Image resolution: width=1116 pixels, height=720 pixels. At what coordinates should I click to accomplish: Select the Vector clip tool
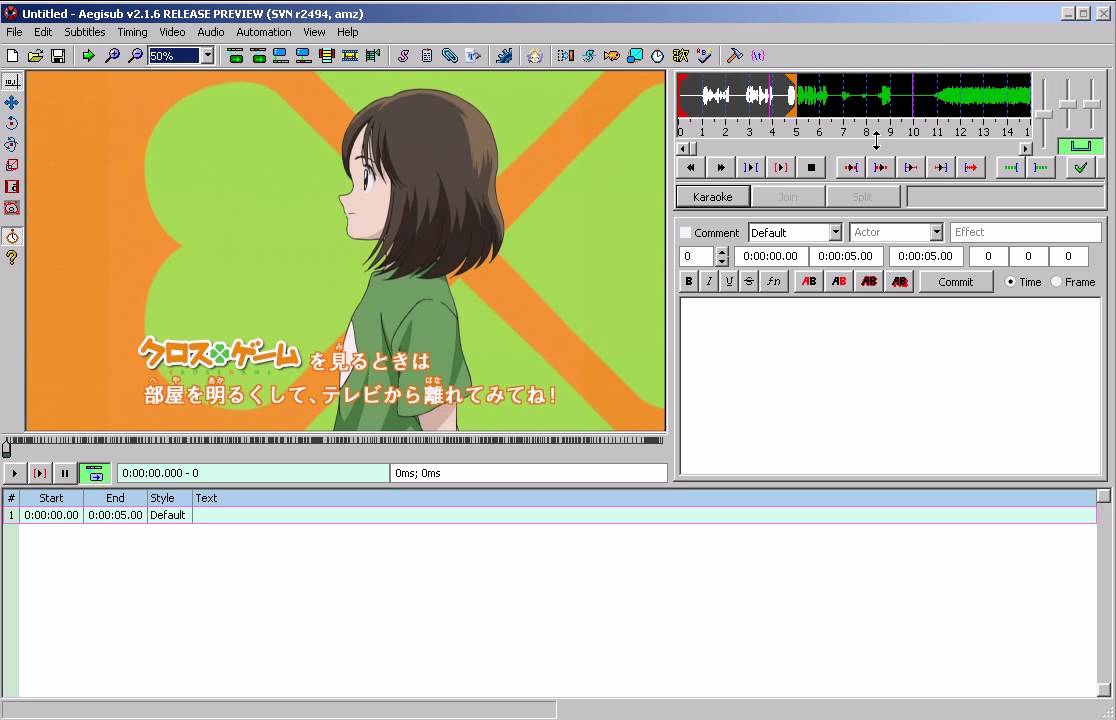pyautogui.click(x=12, y=208)
